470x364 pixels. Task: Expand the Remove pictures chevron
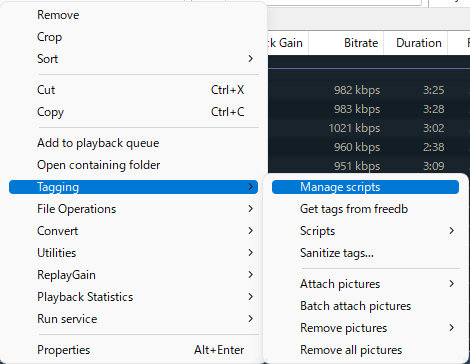[x=452, y=328]
